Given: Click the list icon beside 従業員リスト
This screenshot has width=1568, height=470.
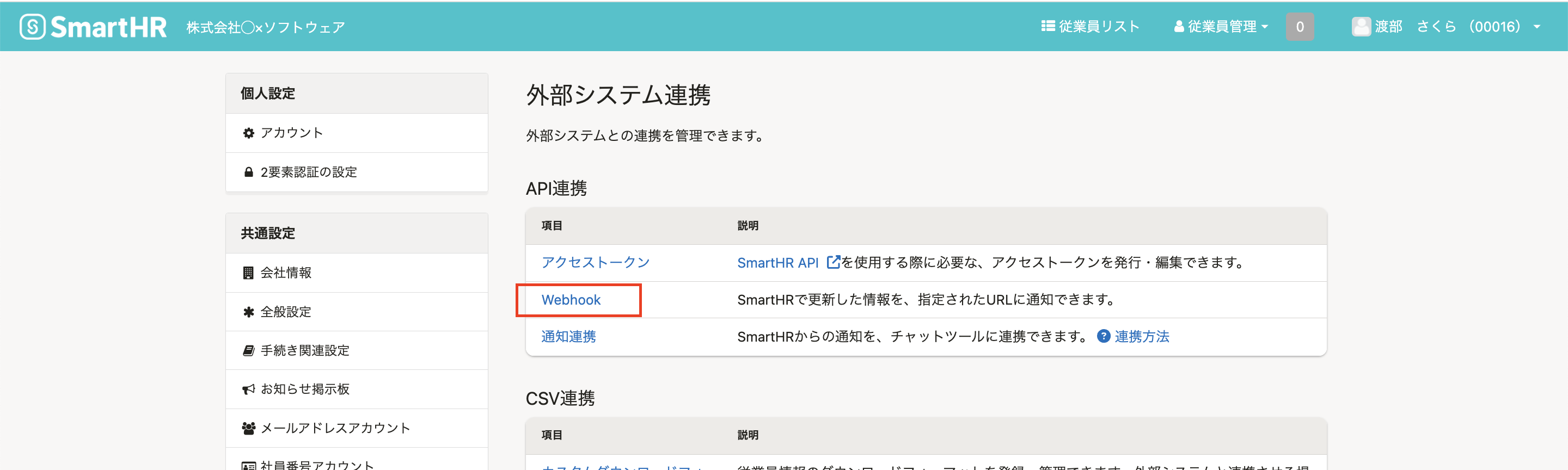Looking at the screenshot, I should [x=1048, y=26].
